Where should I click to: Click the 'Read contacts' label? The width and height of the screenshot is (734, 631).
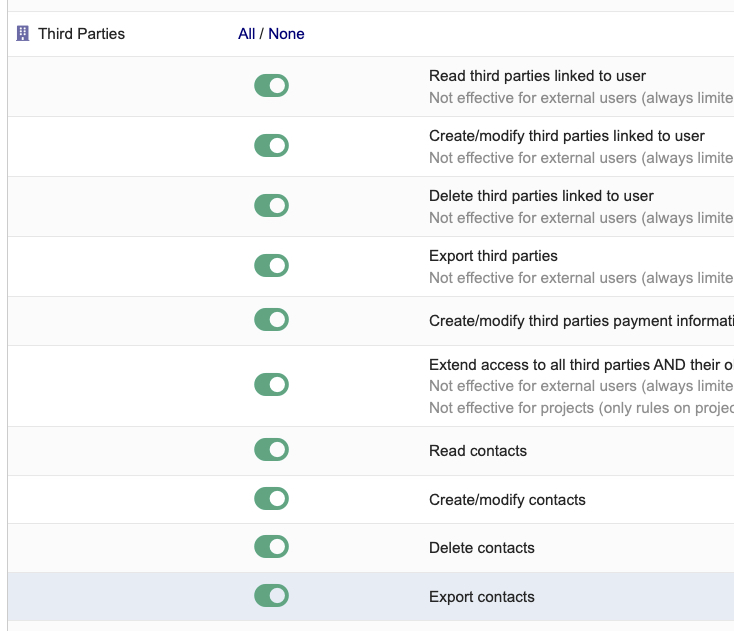click(x=478, y=451)
